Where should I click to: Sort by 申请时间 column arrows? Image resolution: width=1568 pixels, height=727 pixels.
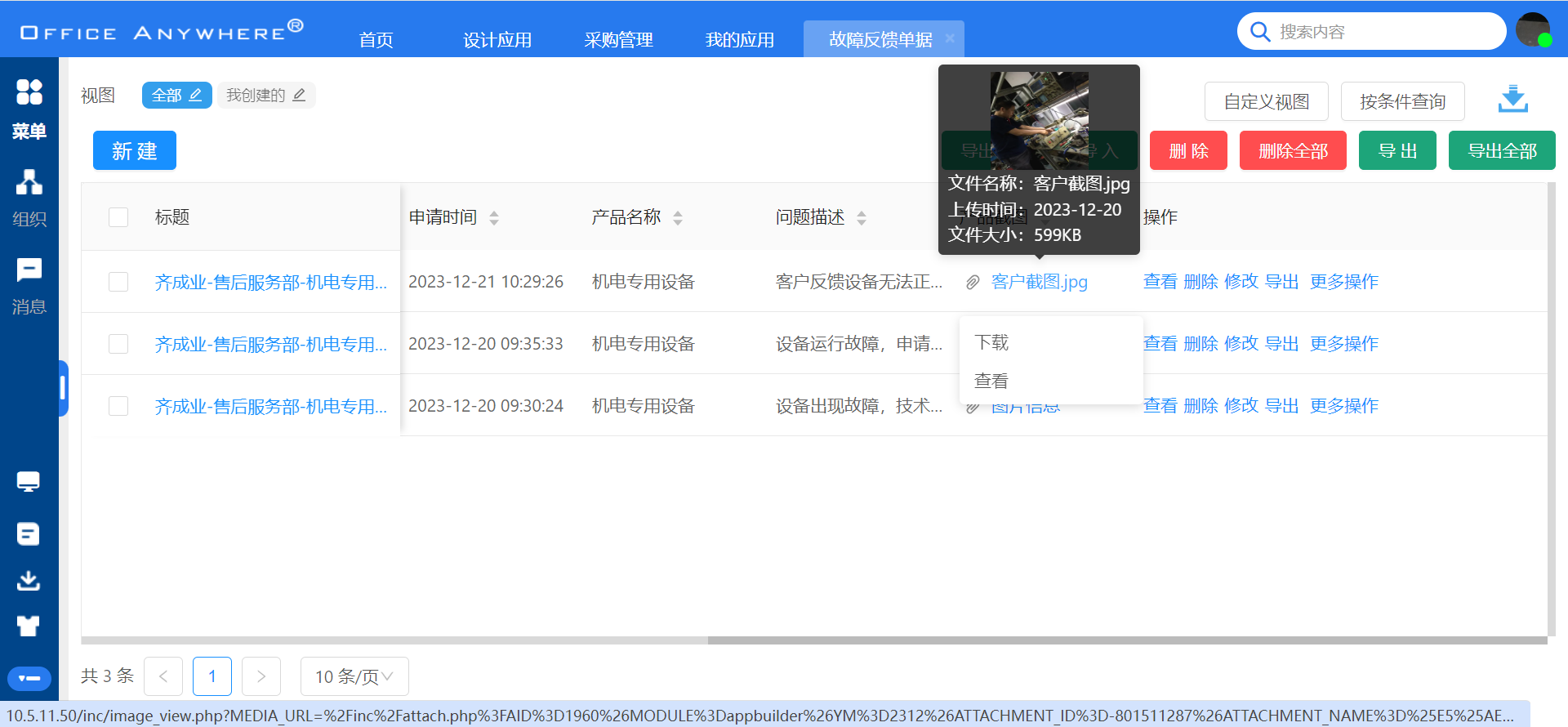(x=494, y=217)
